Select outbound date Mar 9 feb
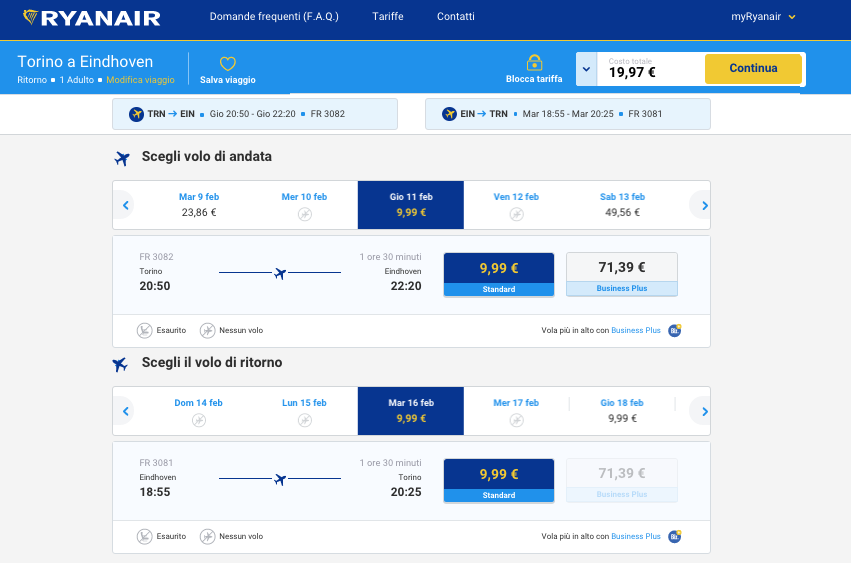851x563 pixels. (x=199, y=205)
